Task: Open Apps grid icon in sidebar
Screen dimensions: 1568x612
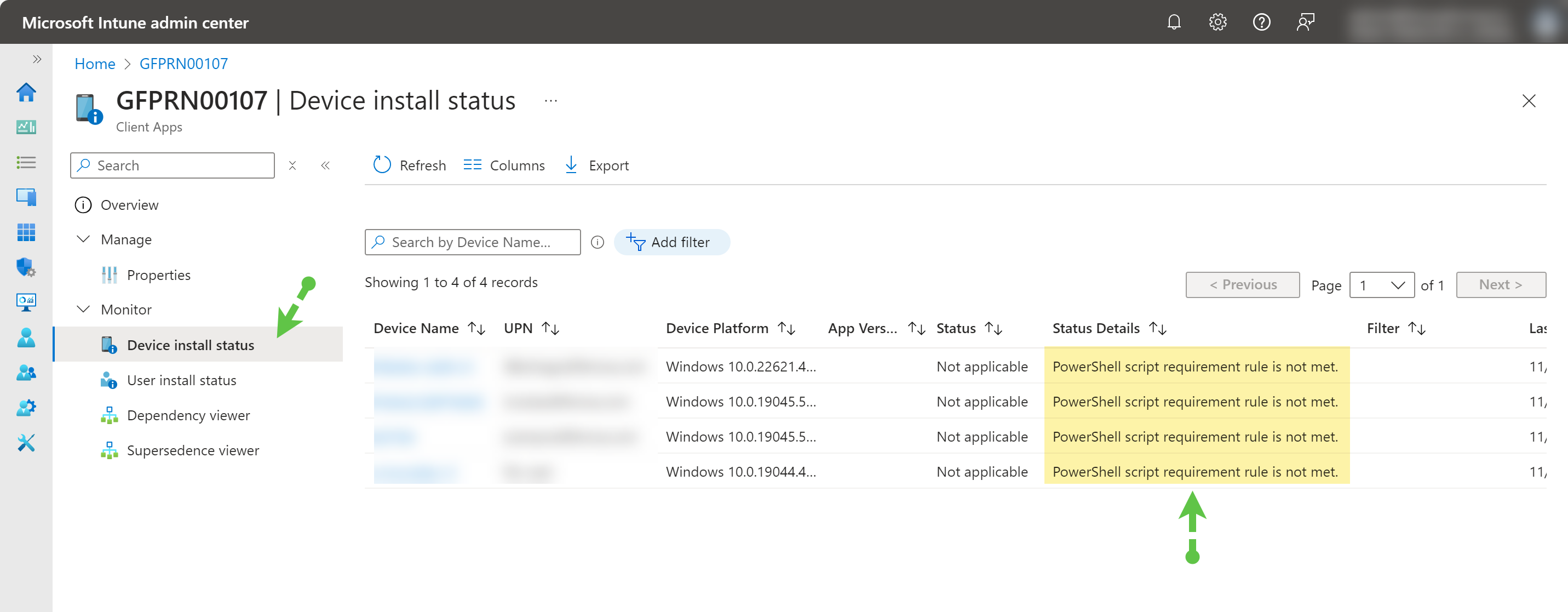Action: (x=26, y=232)
